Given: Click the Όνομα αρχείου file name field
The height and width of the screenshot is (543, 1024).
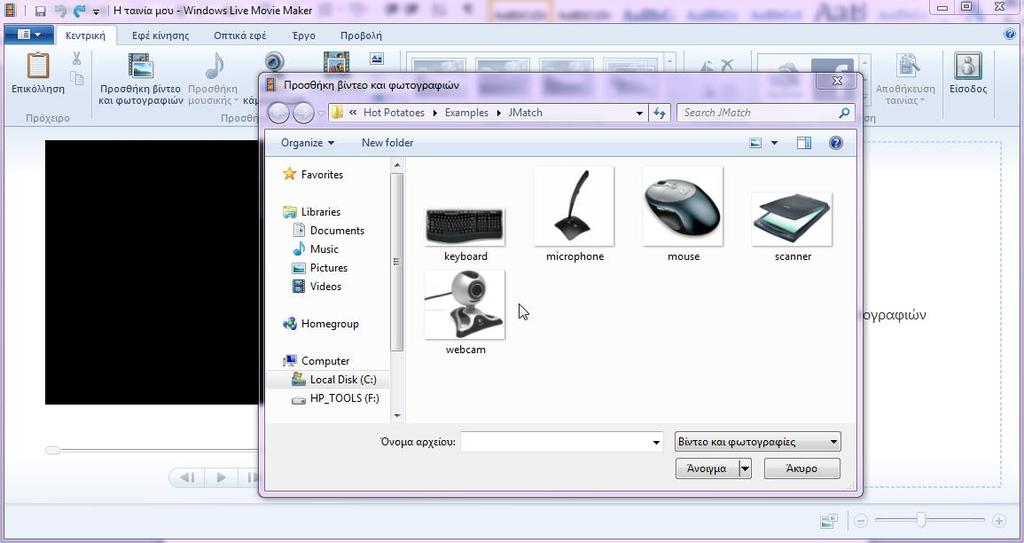Looking at the screenshot, I should 555,442.
